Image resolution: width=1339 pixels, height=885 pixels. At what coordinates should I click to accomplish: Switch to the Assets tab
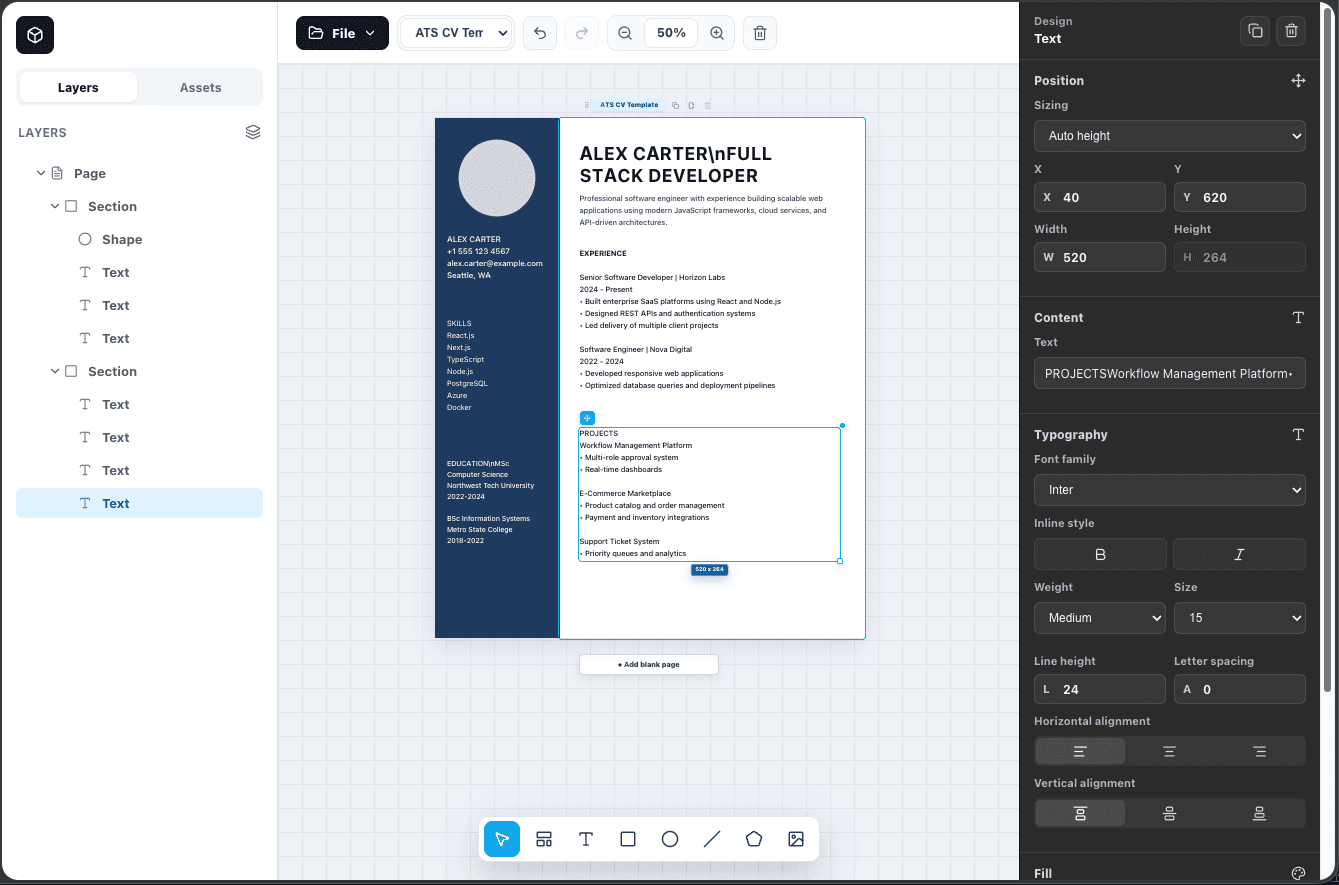200,87
